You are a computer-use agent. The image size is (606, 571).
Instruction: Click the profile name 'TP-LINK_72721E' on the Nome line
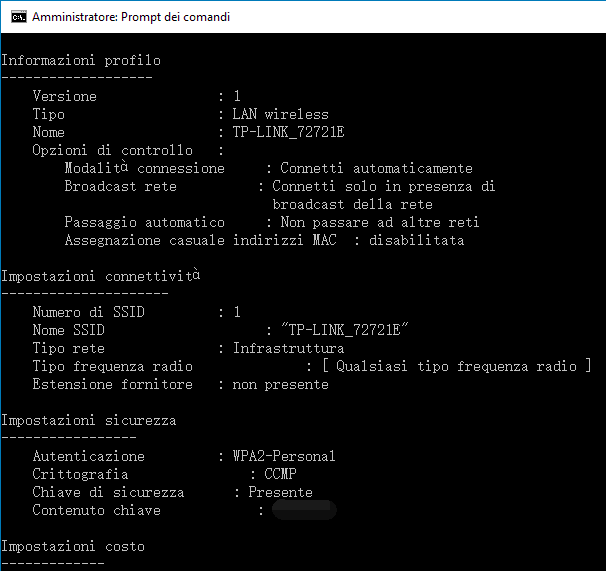point(288,132)
